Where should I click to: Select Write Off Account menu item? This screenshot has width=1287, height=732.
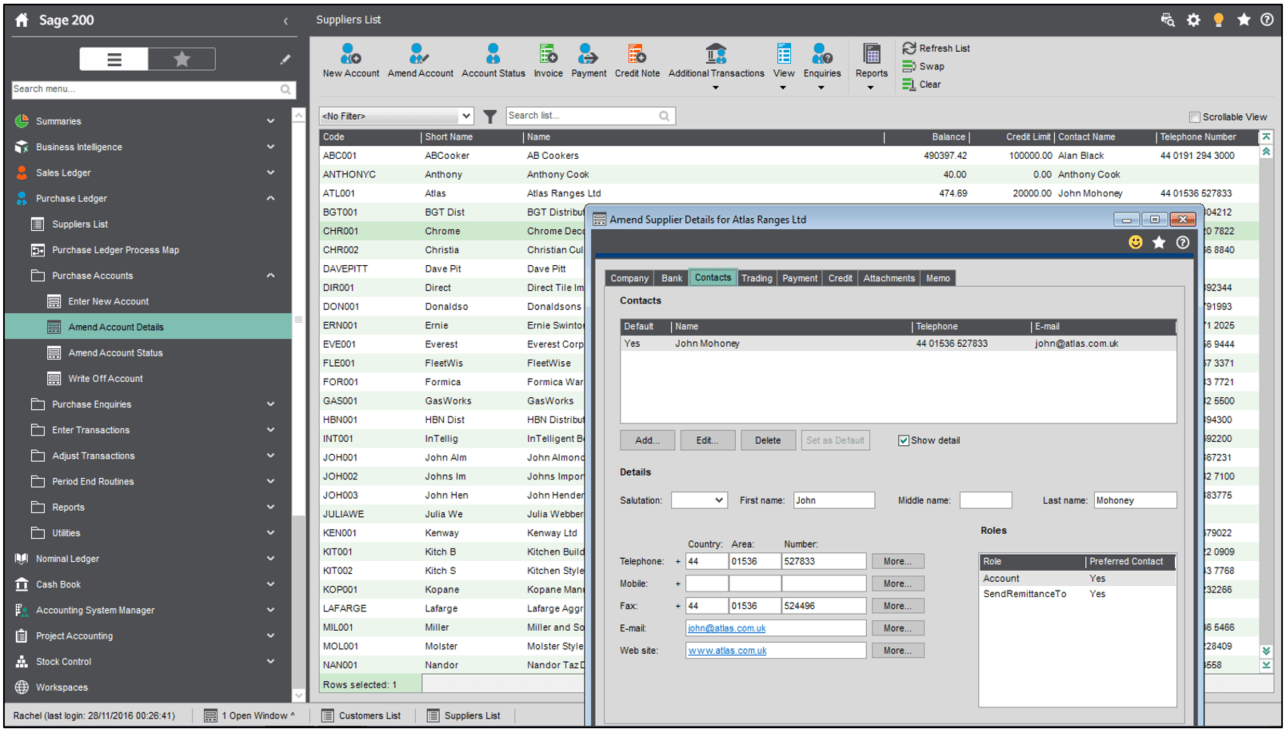click(x=105, y=379)
